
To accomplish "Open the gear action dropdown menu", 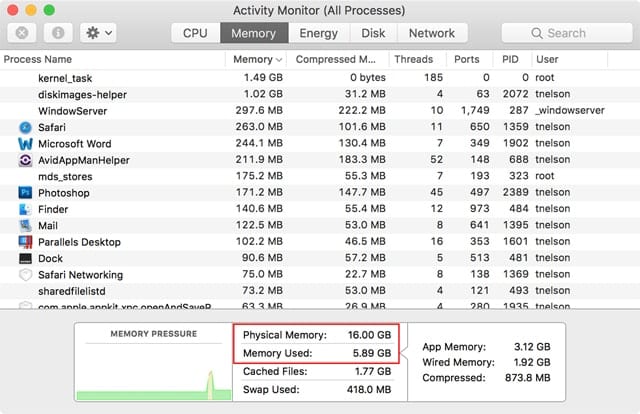I will tap(99, 33).
